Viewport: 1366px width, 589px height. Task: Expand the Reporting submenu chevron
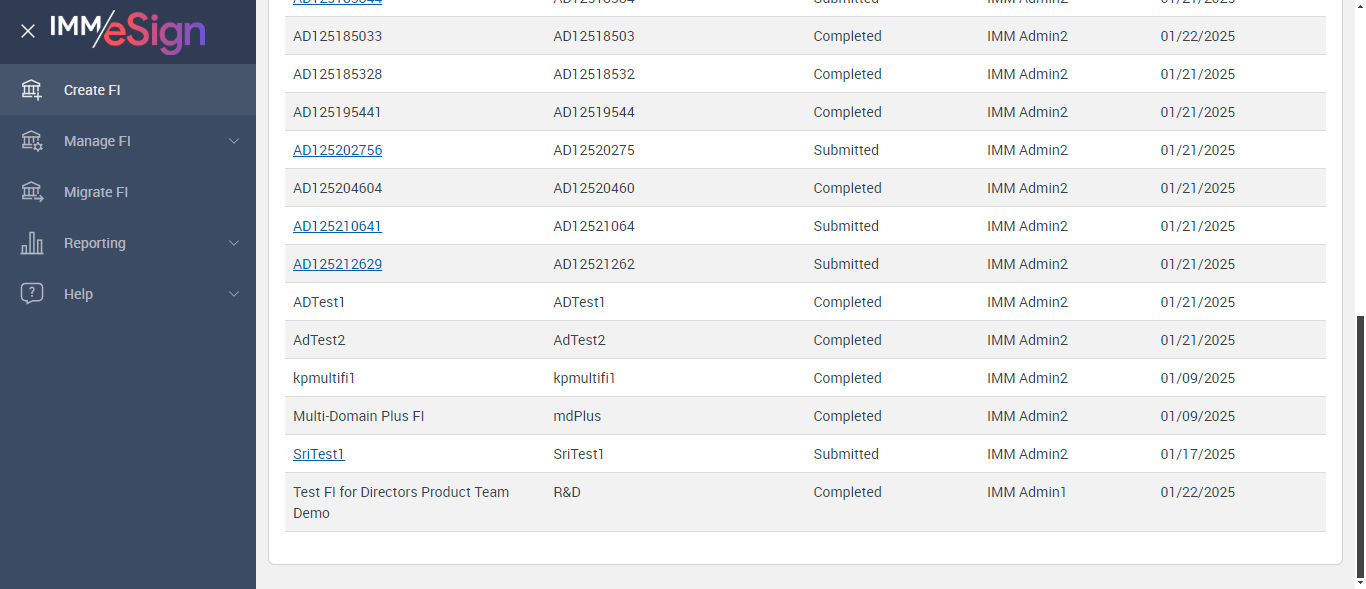point(234,243)
